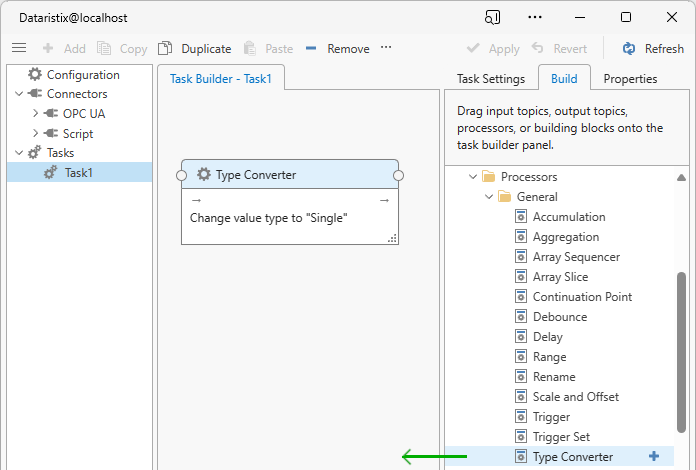Screen dimensions: 696x470
Task: Click the Duplicate page icon
Action: pos(165,48)
